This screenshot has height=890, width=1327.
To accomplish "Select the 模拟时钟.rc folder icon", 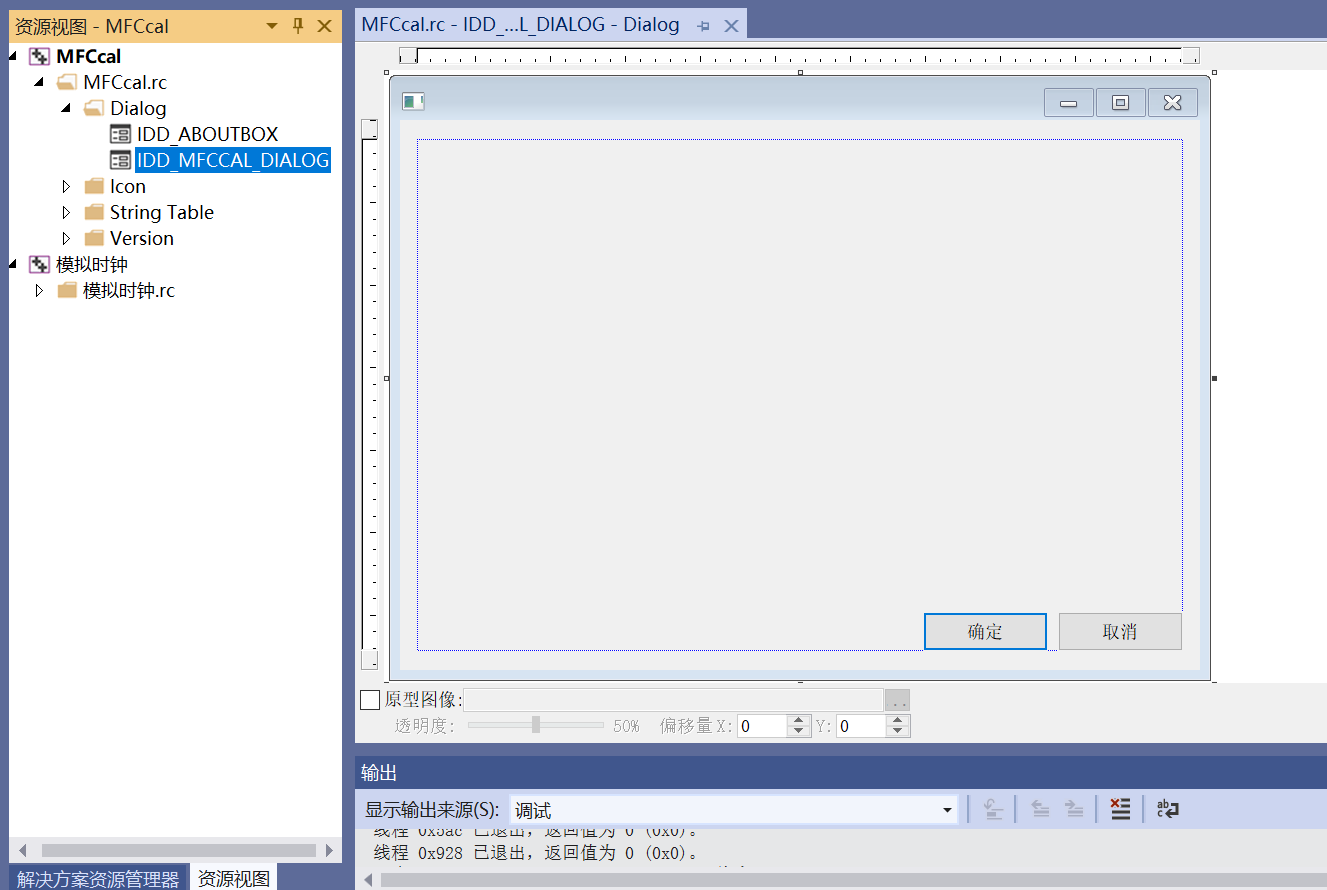I will (67, 290).
